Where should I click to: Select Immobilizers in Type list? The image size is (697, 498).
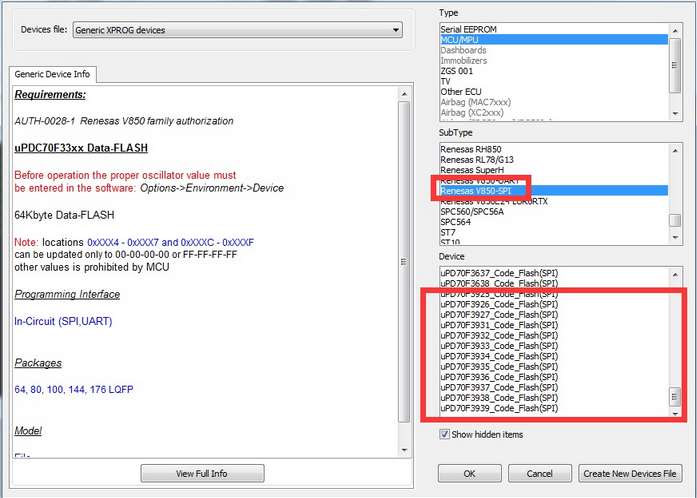(x=553, y=60)
